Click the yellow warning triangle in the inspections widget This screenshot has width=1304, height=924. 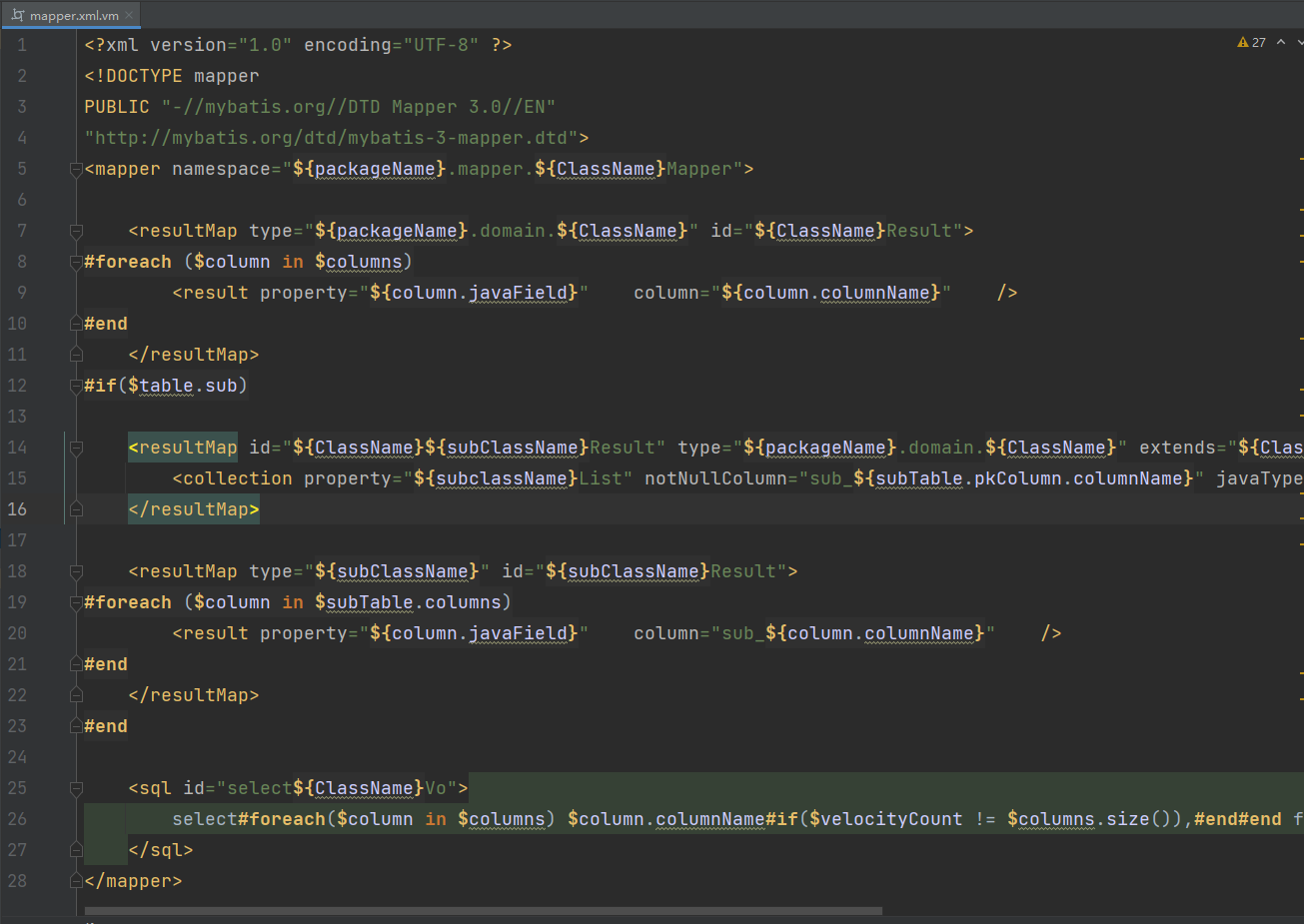(x=1242, y=42)
